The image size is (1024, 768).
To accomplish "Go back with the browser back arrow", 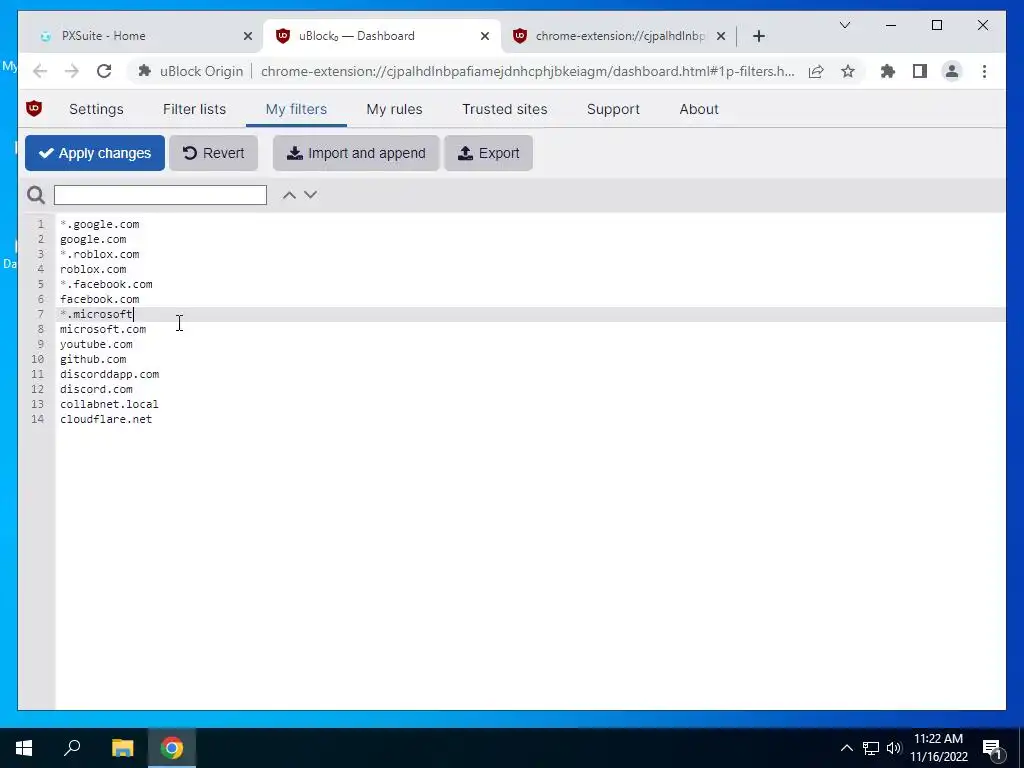I will pos(40,71).
